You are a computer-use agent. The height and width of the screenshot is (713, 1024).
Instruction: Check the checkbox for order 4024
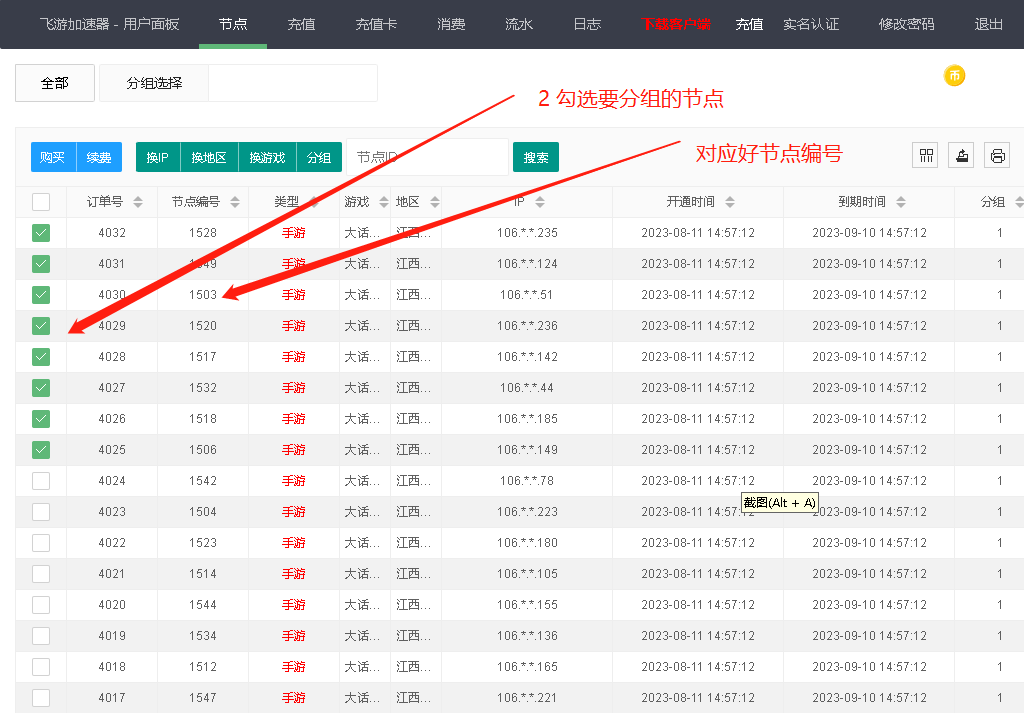[41, 480]
